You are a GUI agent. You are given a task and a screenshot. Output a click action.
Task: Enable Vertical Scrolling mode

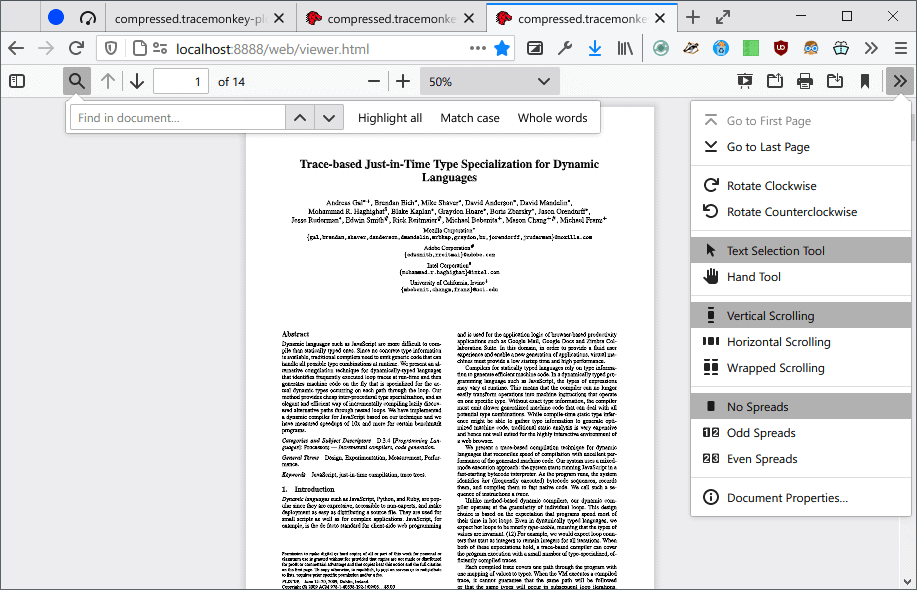click(801, 315)
